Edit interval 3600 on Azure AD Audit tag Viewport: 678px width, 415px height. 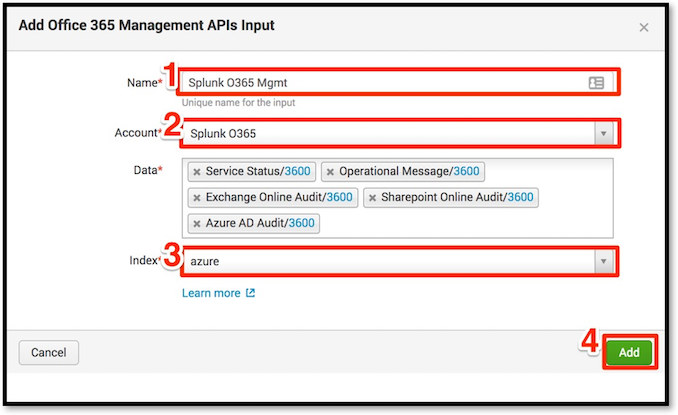[301, 223]
